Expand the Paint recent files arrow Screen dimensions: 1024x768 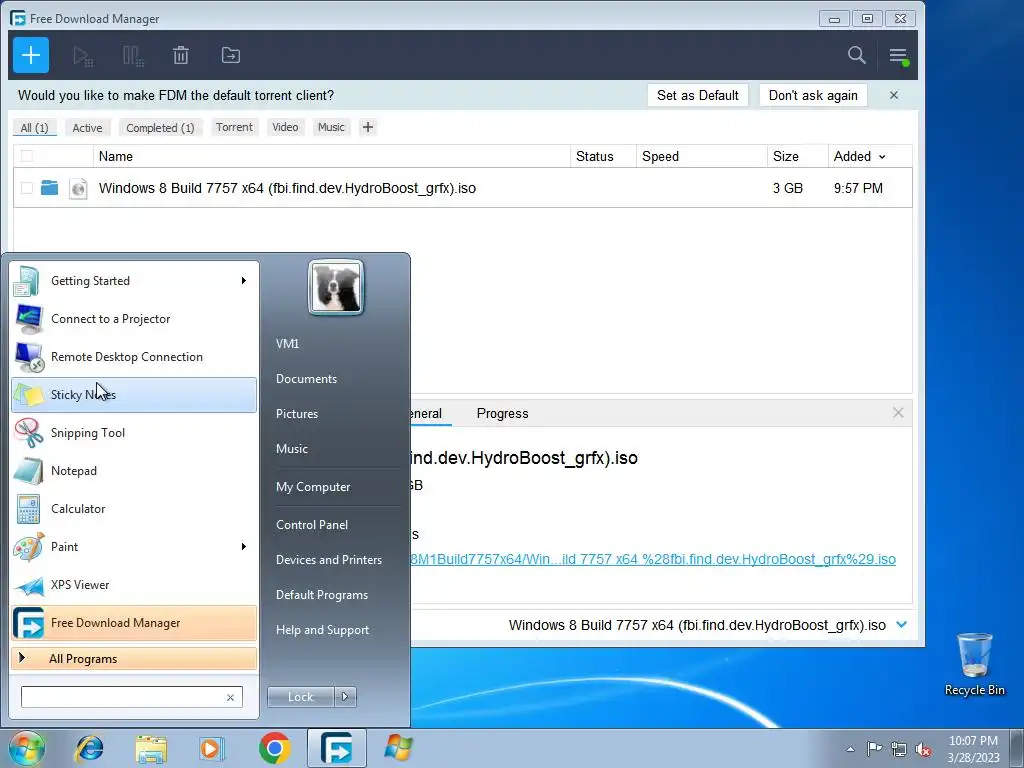click(244, 547)
